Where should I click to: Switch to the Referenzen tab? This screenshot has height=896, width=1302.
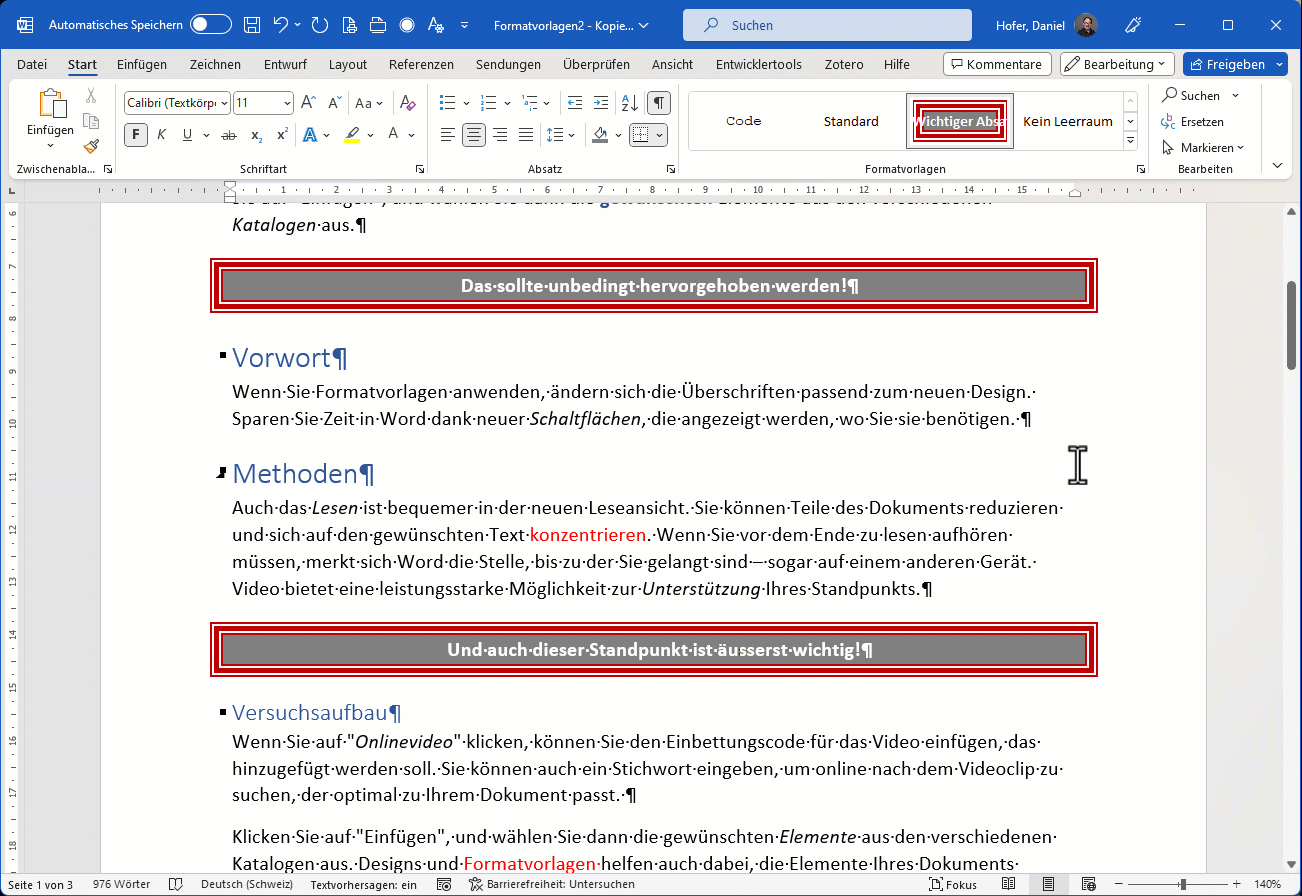point(421,64)
